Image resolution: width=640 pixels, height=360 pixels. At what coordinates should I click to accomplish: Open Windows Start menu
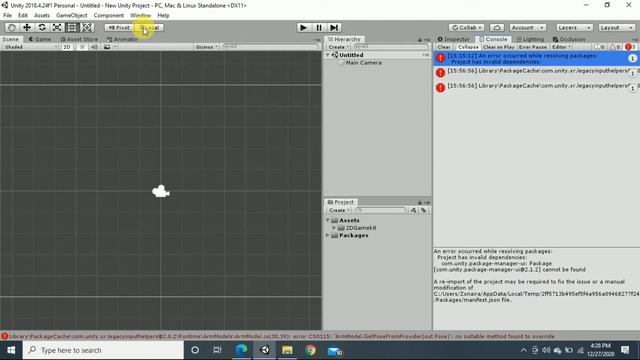pos(11,350)
